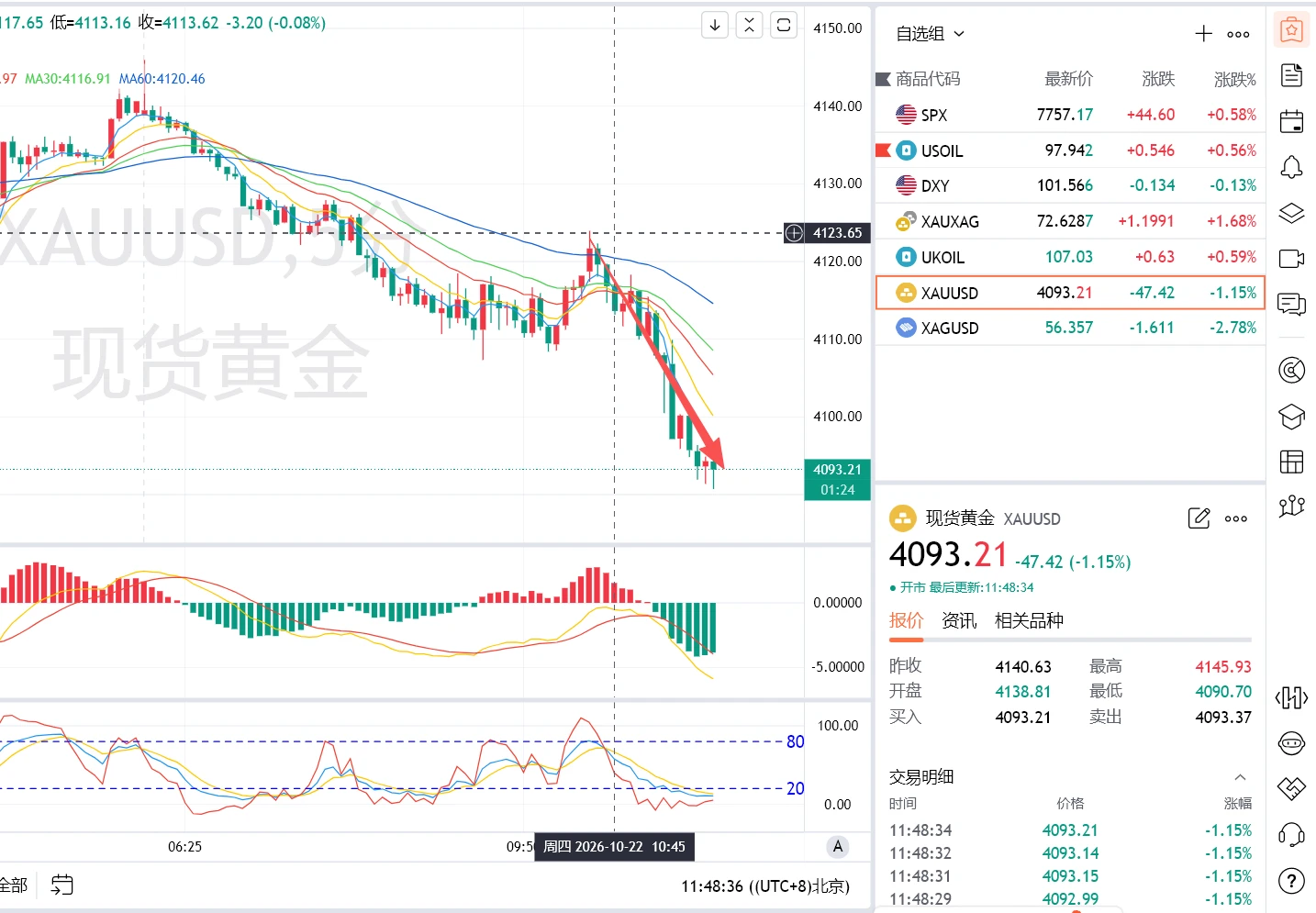
Task: Open the handshake sidebar icon
Action: 1291,788
